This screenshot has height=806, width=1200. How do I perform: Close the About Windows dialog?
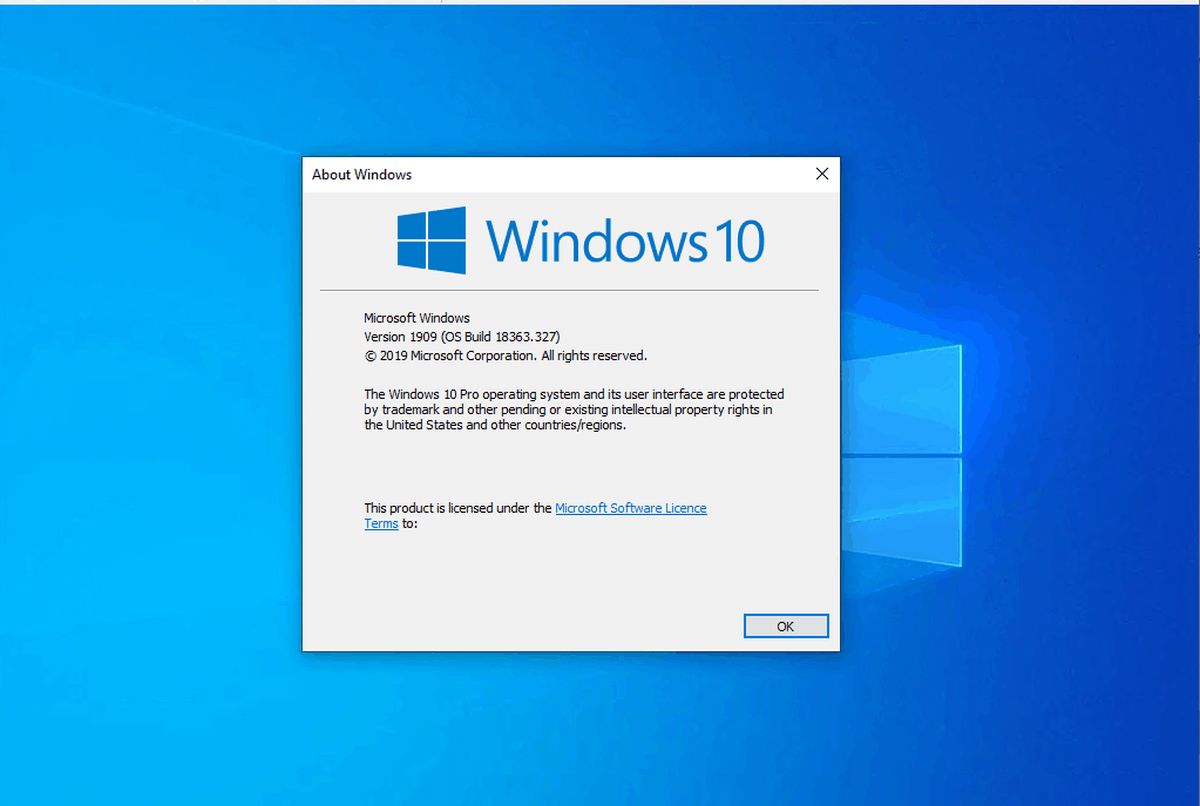[x=822, y=174]
